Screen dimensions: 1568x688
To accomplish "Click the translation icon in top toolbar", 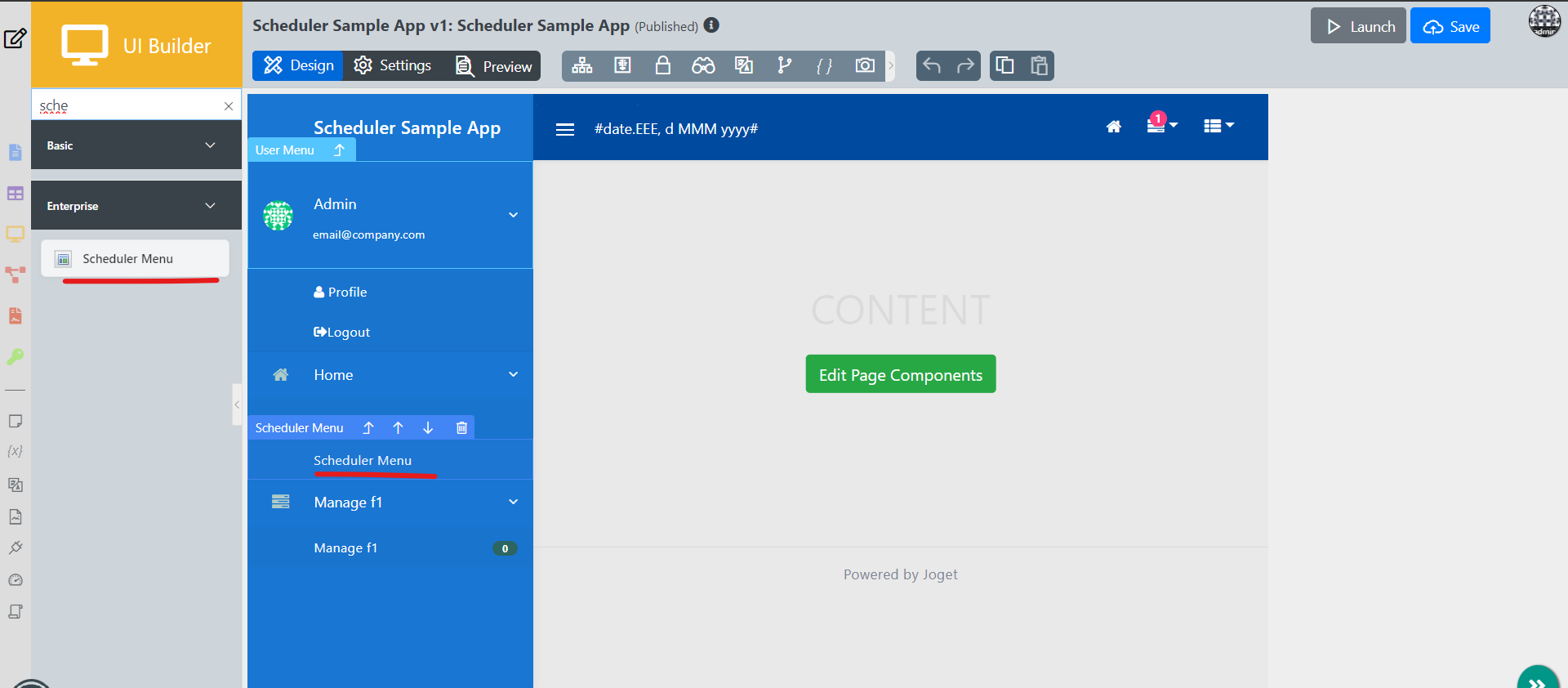I will point(744,65).
